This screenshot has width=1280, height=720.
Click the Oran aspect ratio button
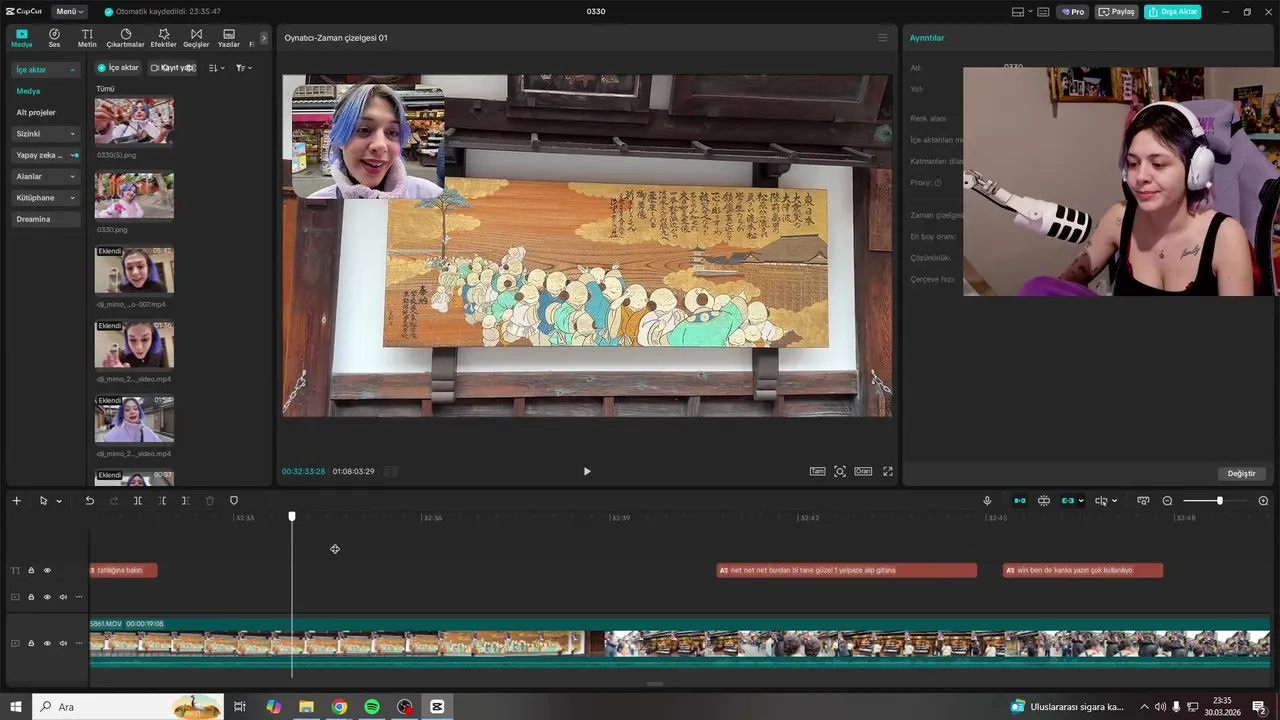tap(862, 471)
